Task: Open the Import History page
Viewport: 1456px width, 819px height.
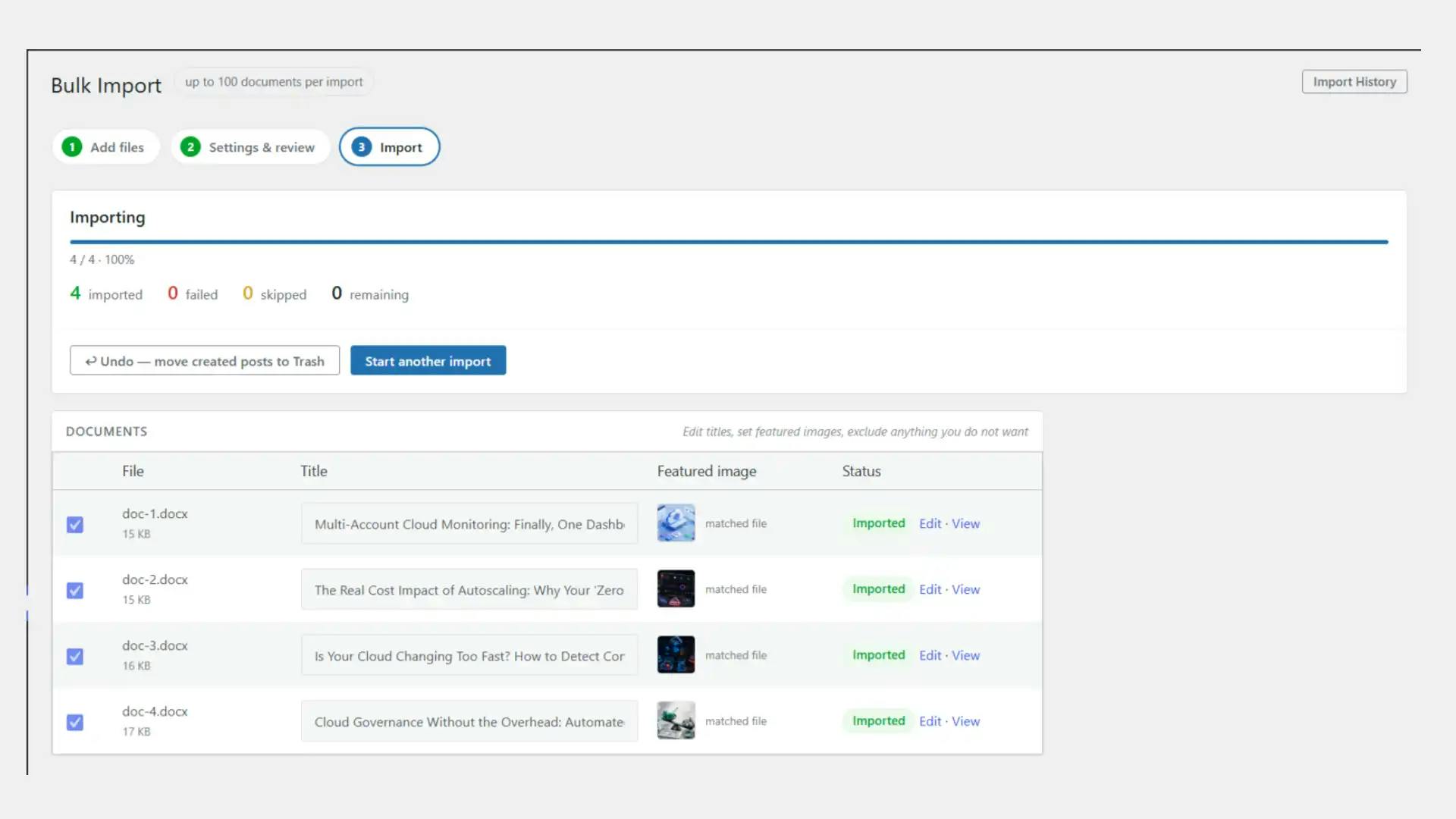Action: (1354, 82)
